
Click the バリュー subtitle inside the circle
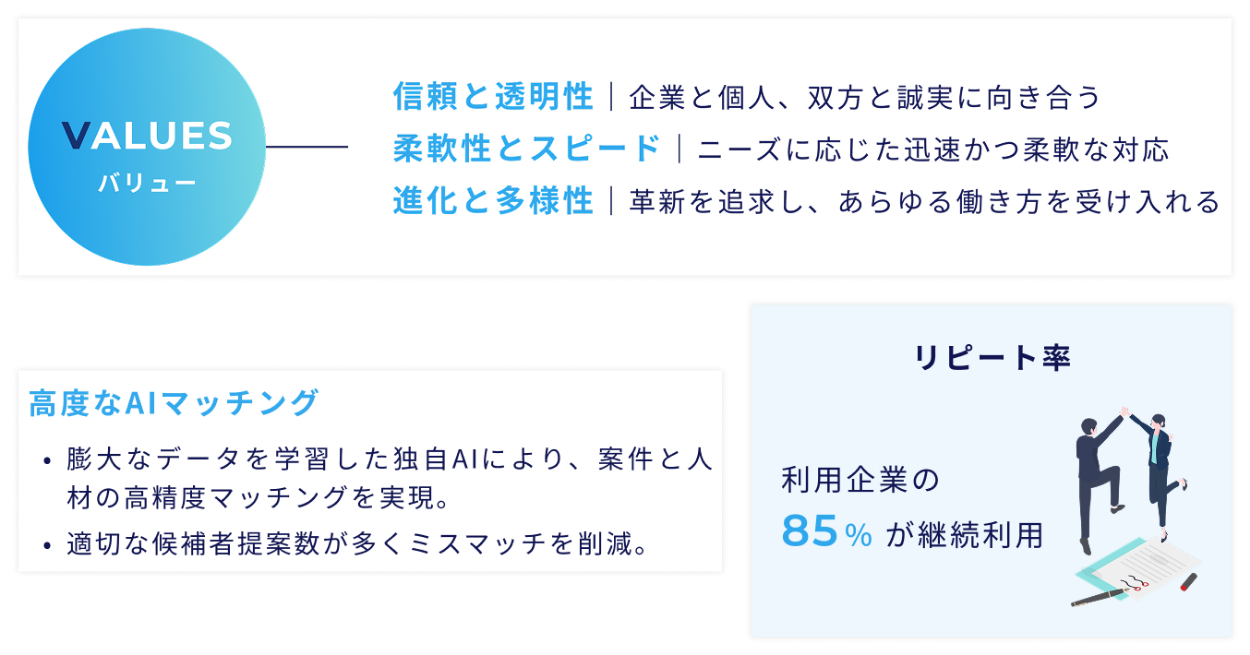[x=146, y=184]
